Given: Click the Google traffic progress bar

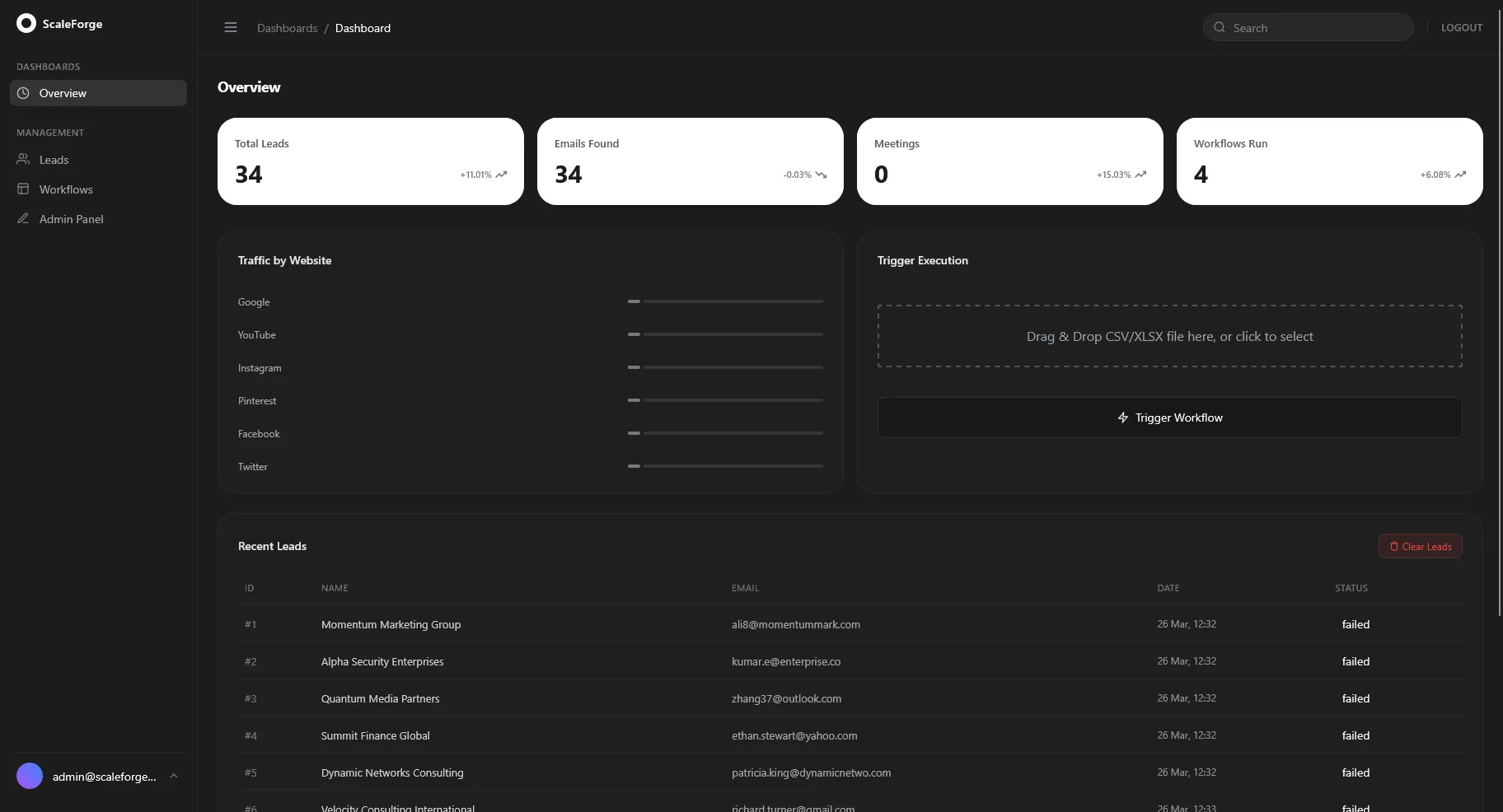Looking at the screenshot, I should (725, 301).
